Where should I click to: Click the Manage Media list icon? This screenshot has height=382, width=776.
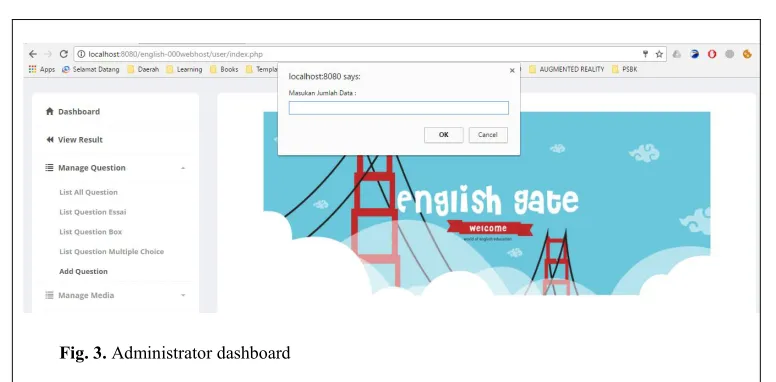click(49, 295)
